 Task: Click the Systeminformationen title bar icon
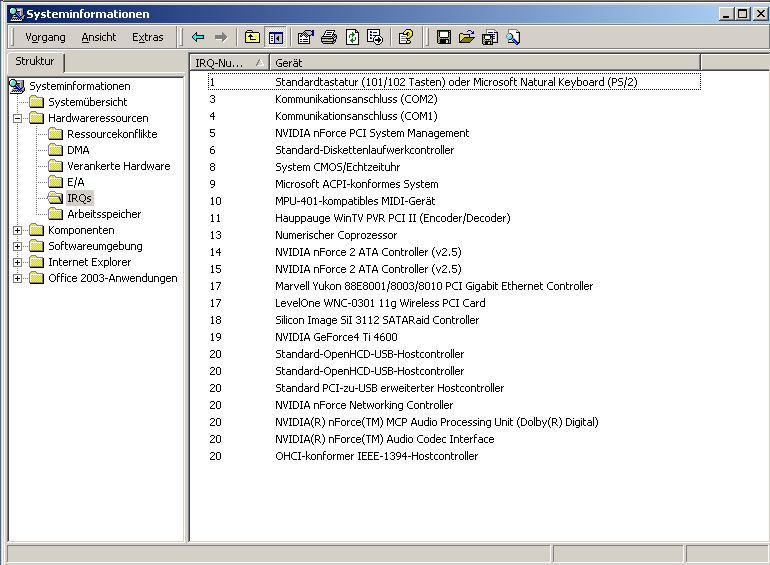(x=17, y=14)
